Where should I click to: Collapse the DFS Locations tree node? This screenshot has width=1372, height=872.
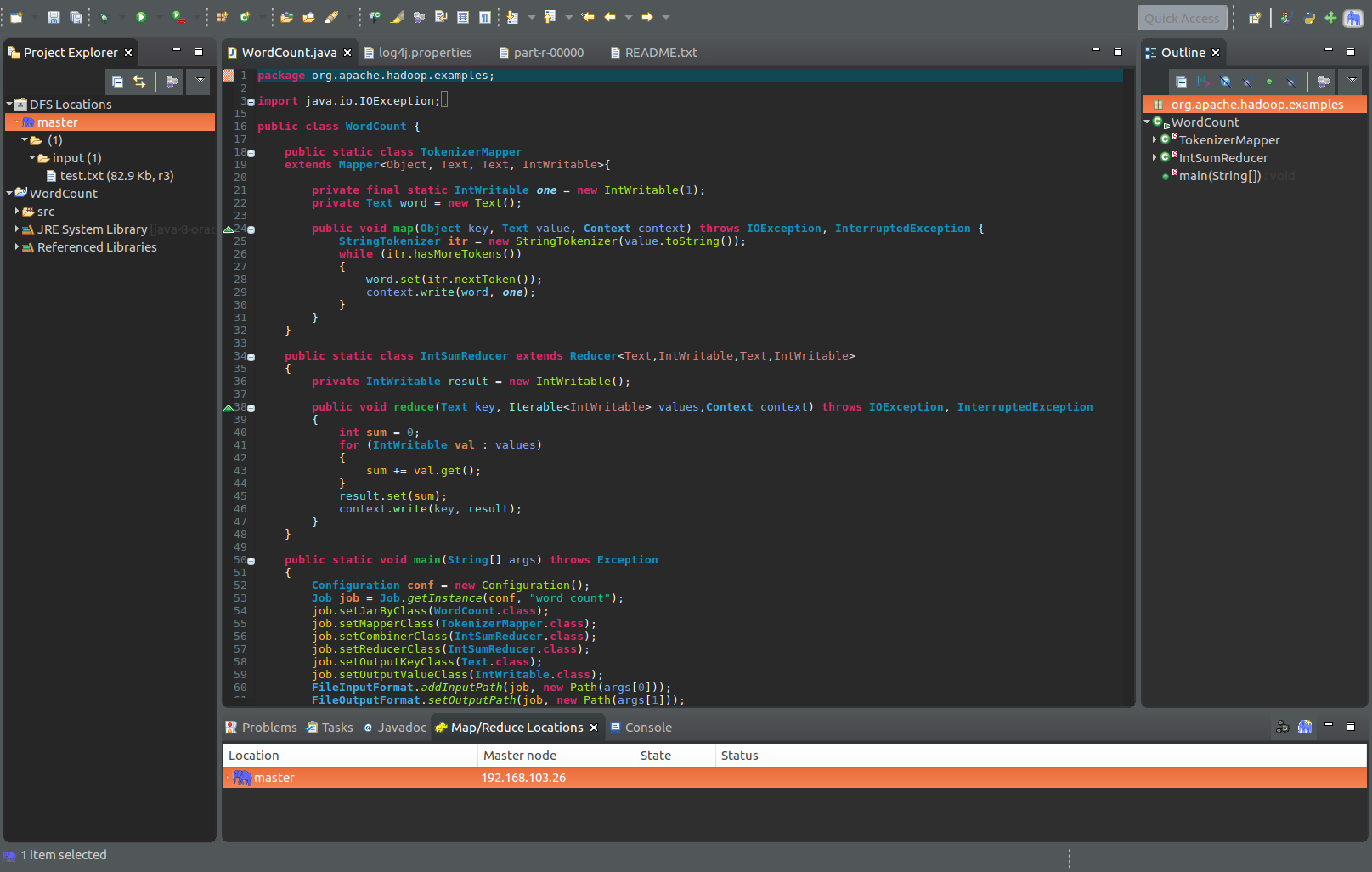[x=9, y=105]
